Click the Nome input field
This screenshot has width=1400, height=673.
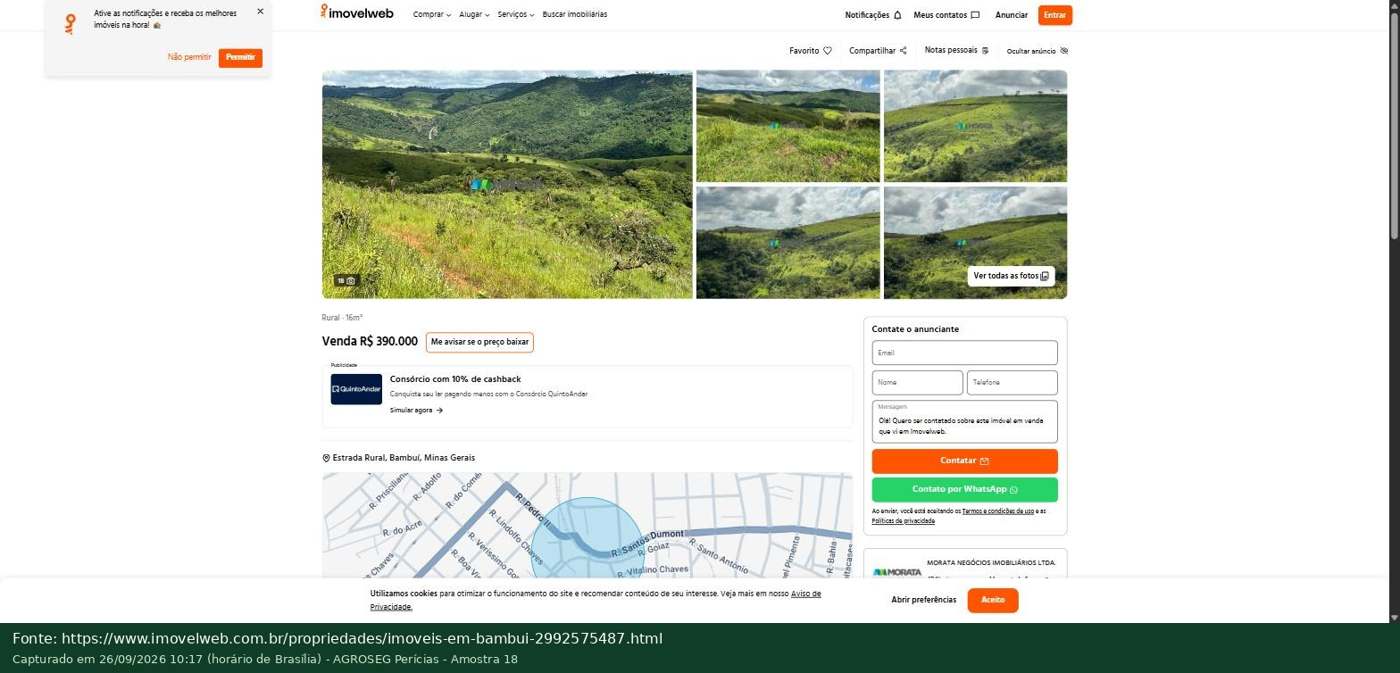click(x=917, y=383)
